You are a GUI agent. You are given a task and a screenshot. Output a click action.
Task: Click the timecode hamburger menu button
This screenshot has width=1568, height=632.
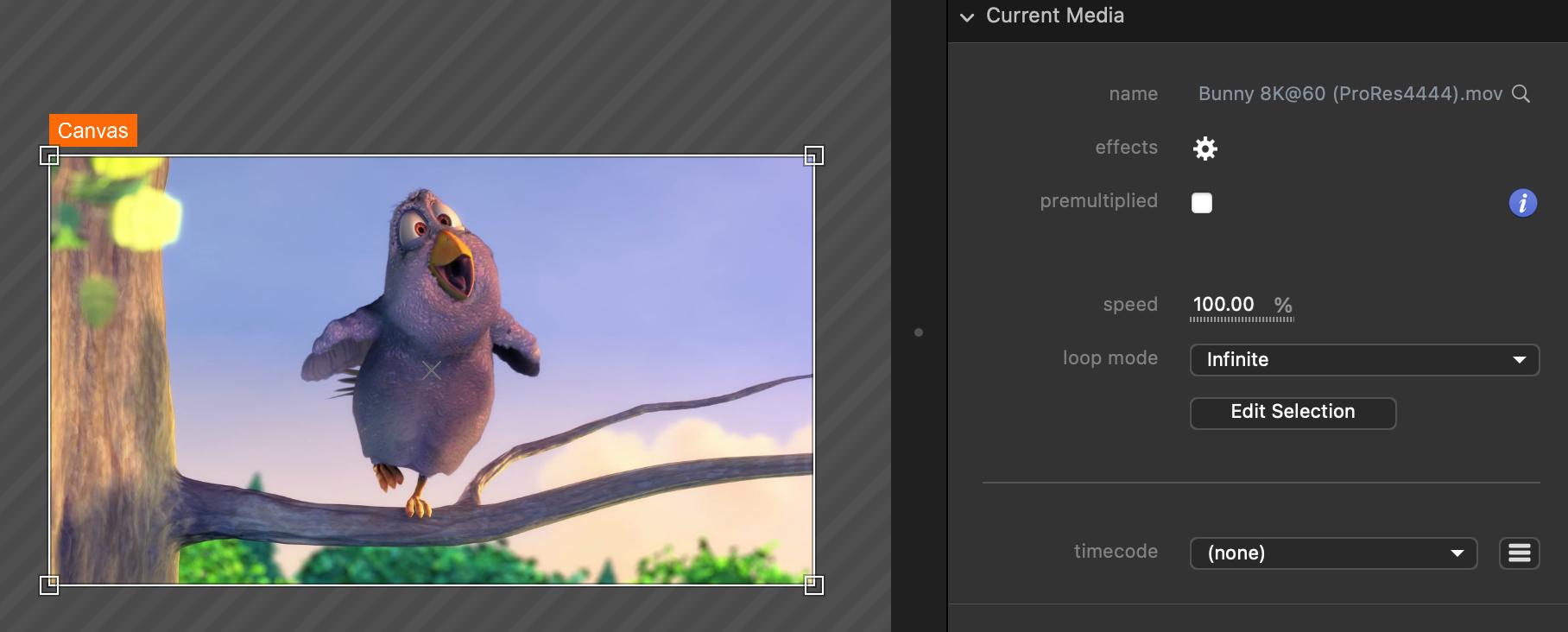pyautogui.click(x=1519, y=553)
